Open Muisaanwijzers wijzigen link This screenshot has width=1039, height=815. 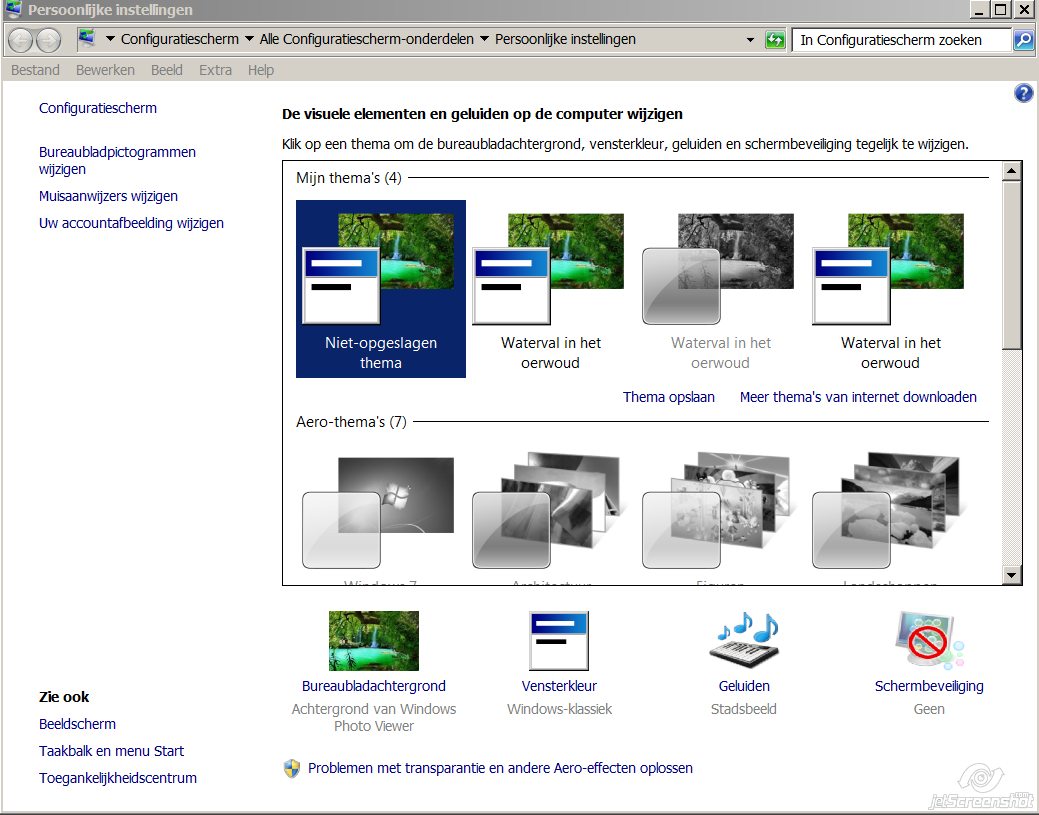click(x=108, y=196)
